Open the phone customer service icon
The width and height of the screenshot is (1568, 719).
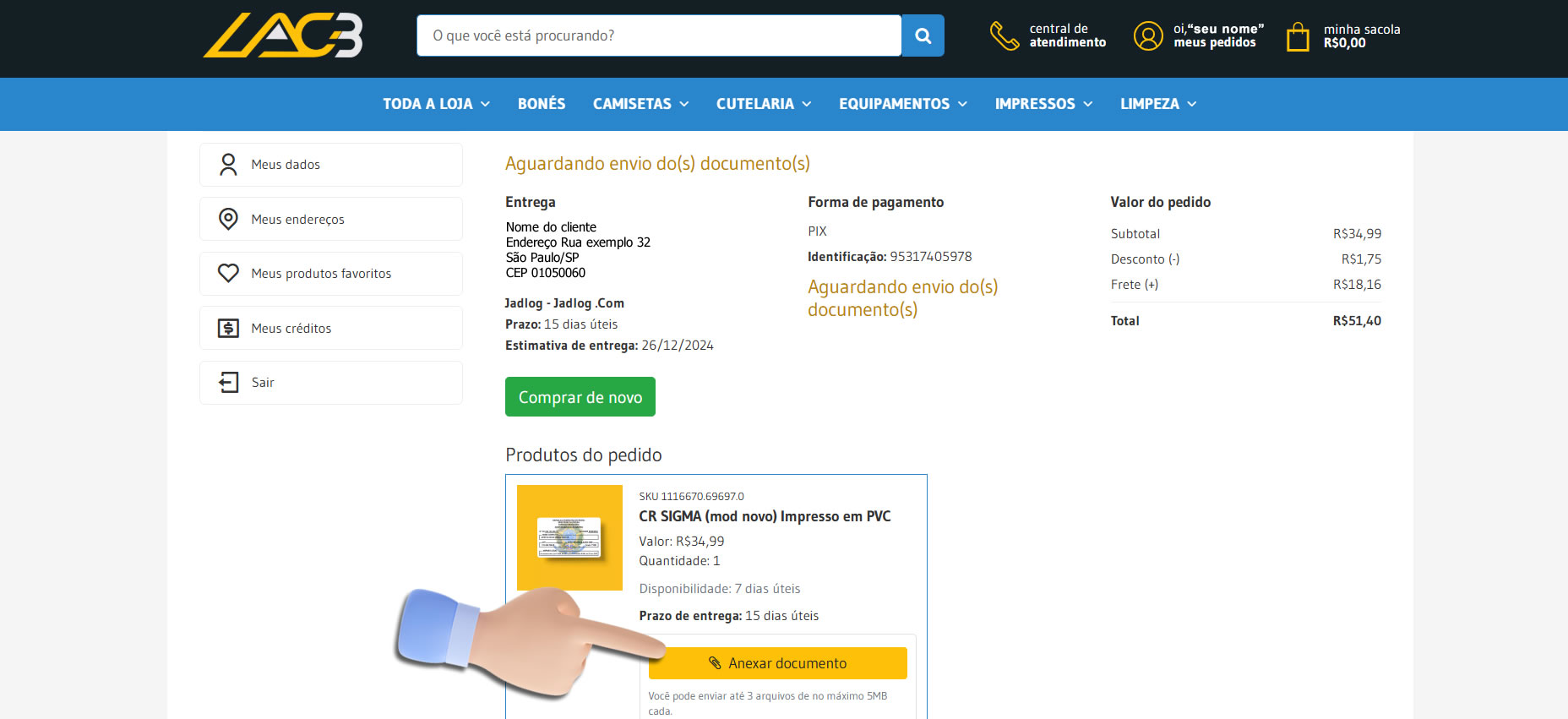point(1004,35)
